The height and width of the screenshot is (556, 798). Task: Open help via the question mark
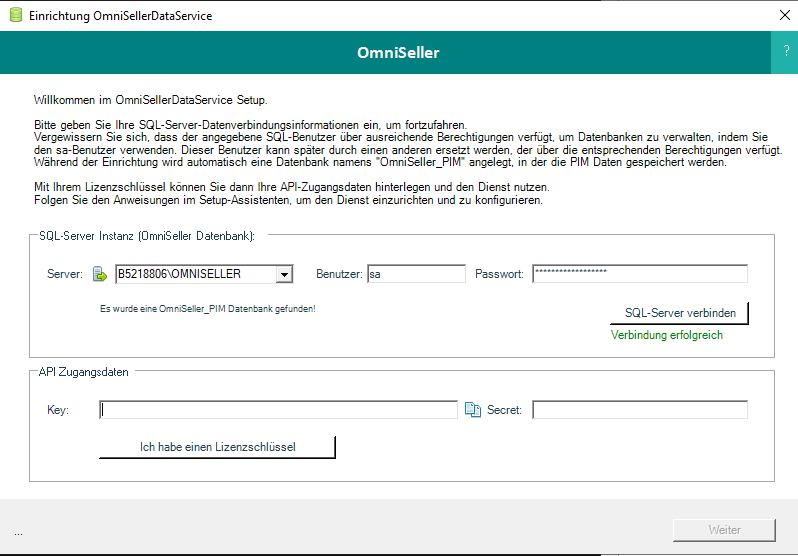coord(785,52)
